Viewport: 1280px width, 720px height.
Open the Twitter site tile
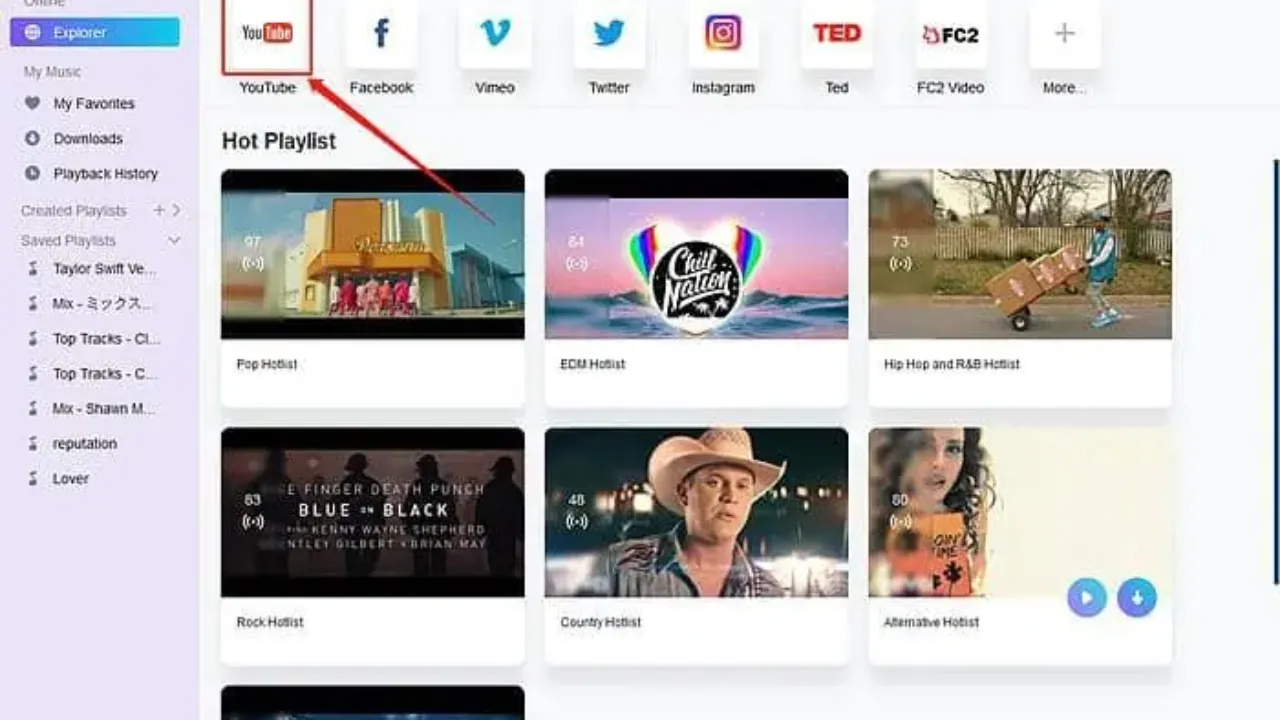coord(609,34)
